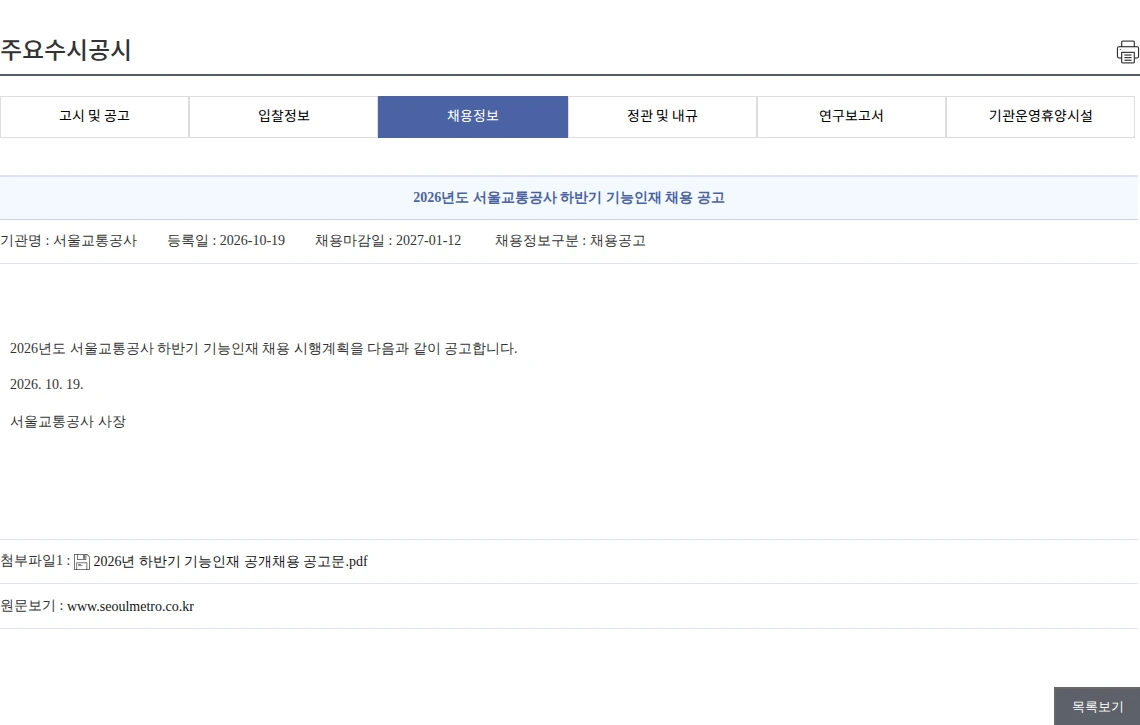Image resolution: width=1140 pixels, height=725 pixels.
Task: Click the printer icon
Action: click(1128, 52)
